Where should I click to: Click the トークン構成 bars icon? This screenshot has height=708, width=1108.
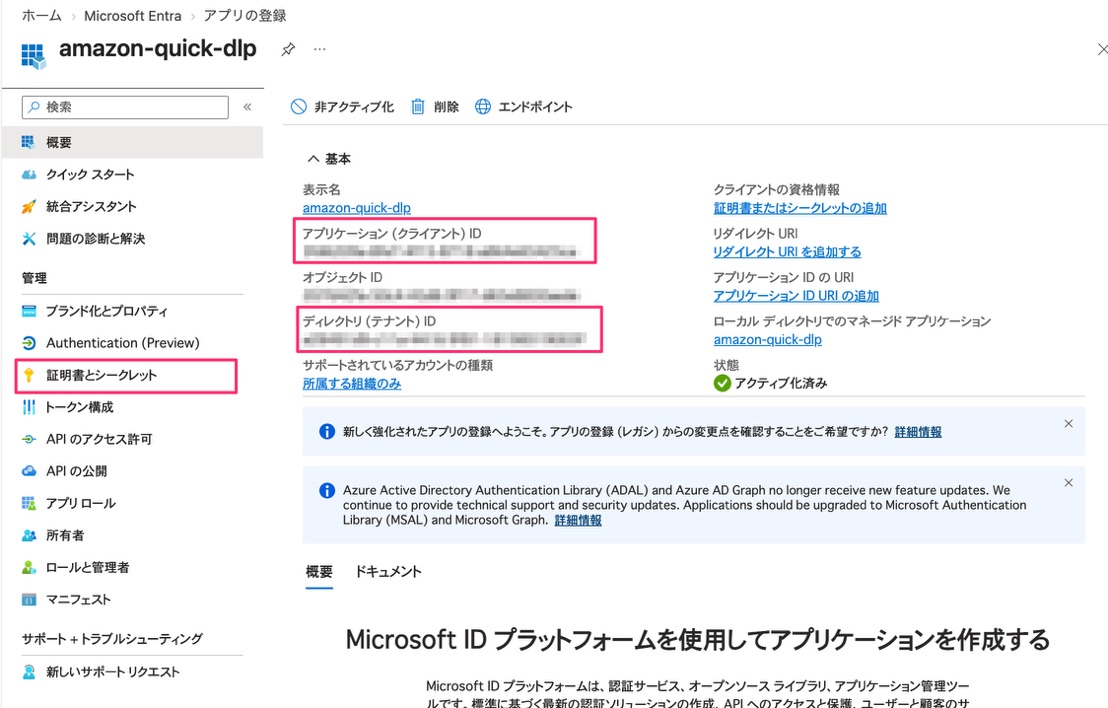click(x=28, y=407)
